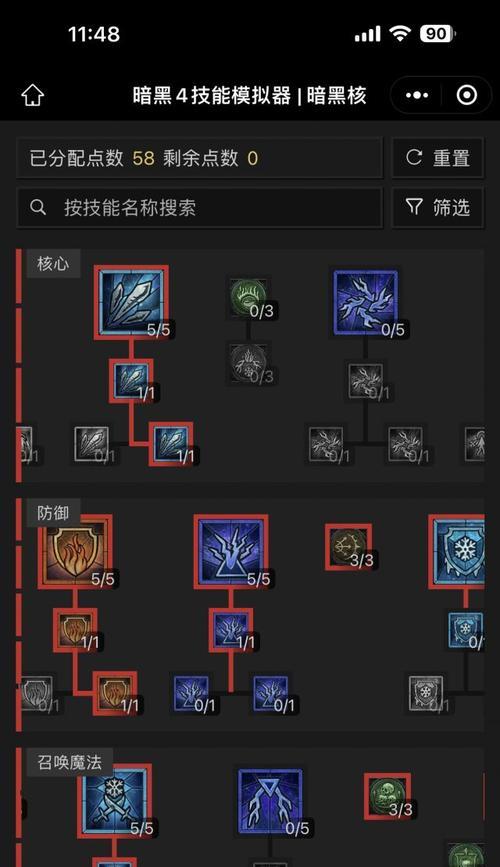Click the first Ice Shards upgrade node 1/1

pos(131,380)
